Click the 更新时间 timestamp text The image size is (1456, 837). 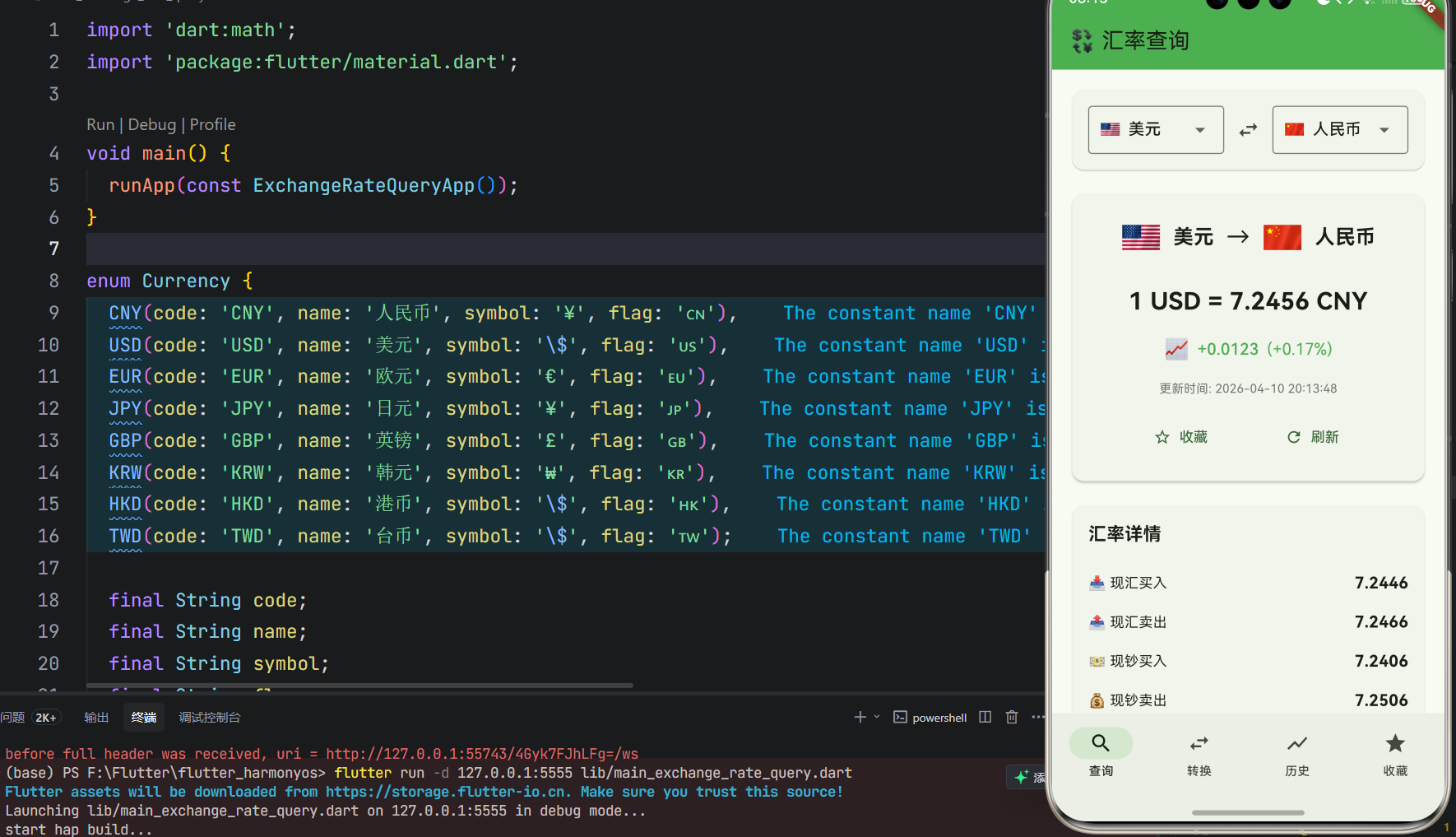1248,388
